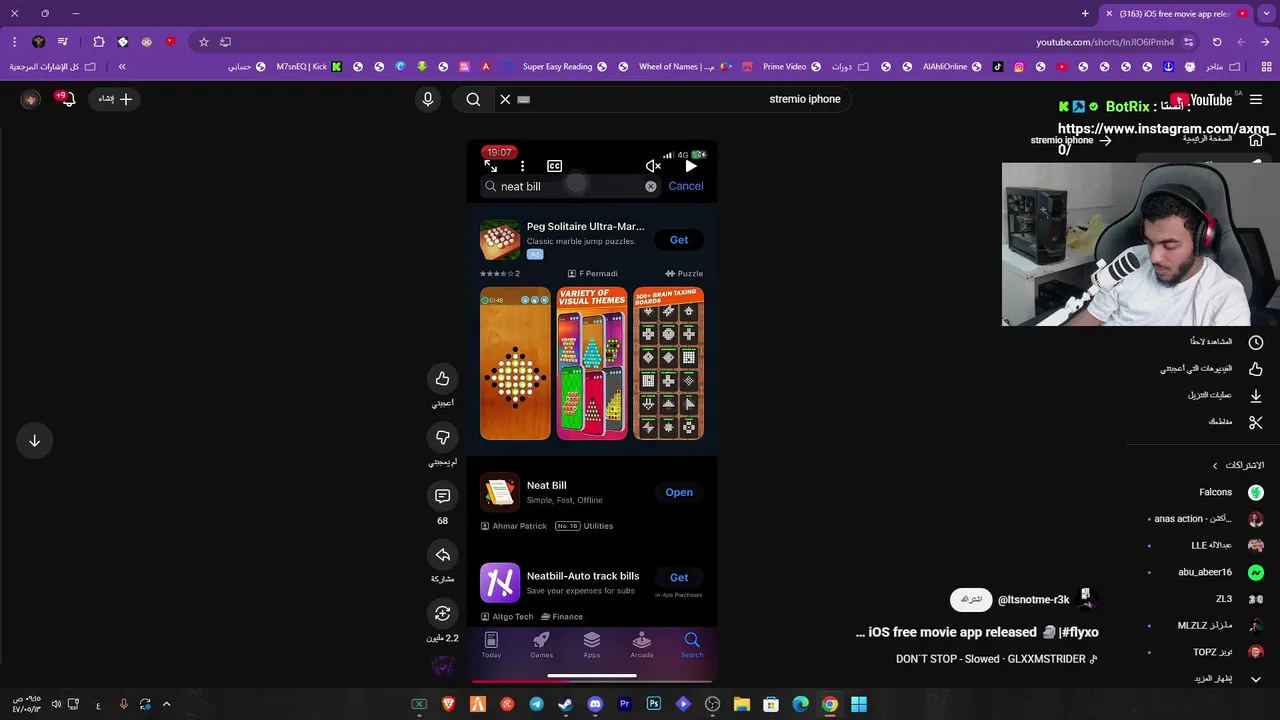Click the browser address bar URL
Viewport: 1280px width, 720px height.
1105,42
